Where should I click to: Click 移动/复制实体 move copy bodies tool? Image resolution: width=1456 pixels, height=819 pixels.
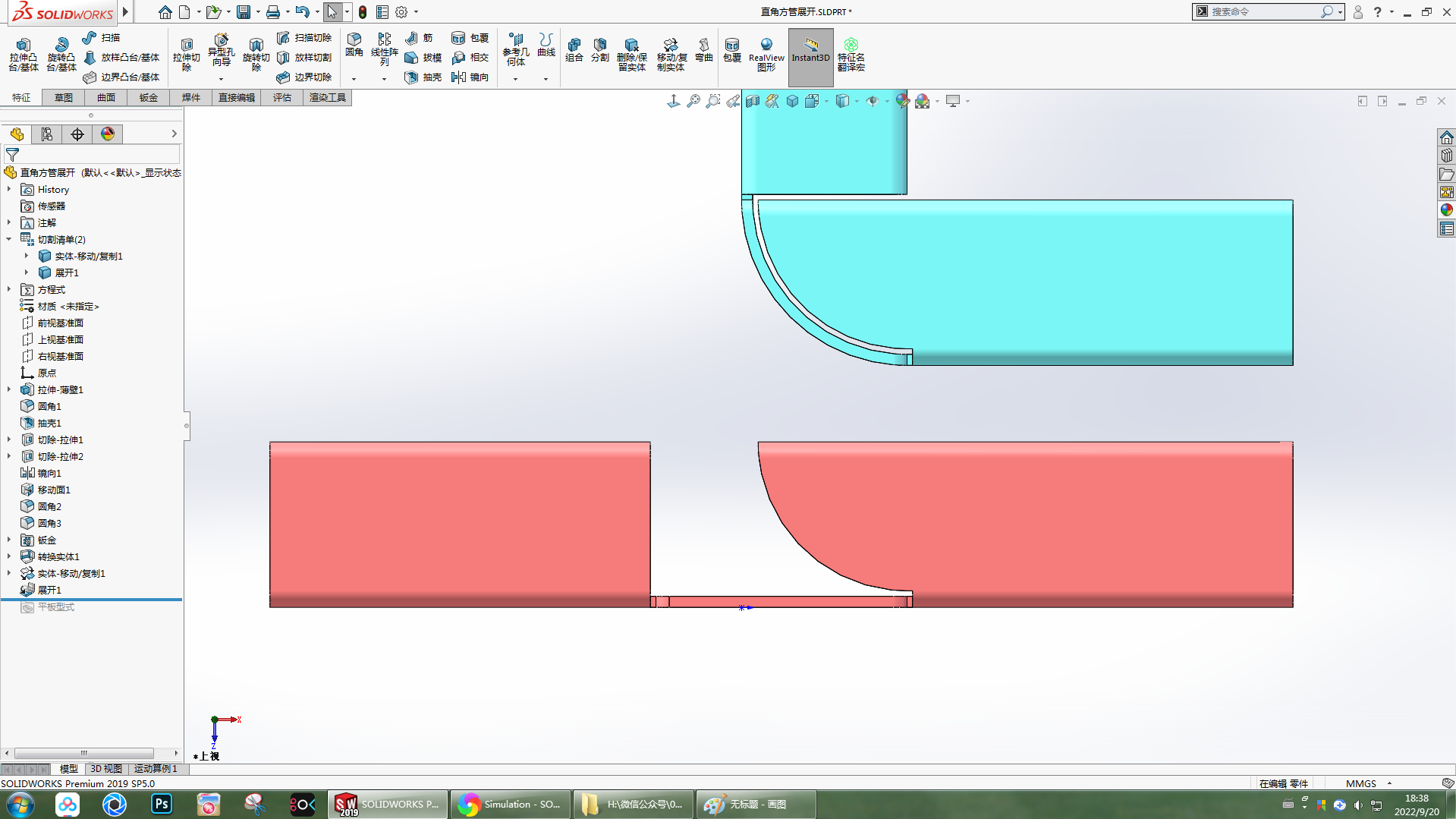coord(671,55)
